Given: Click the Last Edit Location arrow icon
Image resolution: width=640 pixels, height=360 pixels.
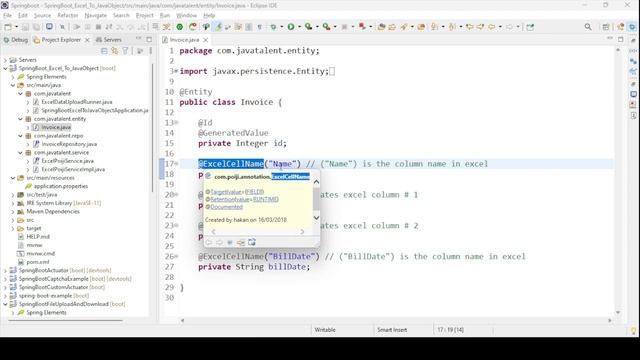Looking at the screenshot, I should tap(470, 27).
